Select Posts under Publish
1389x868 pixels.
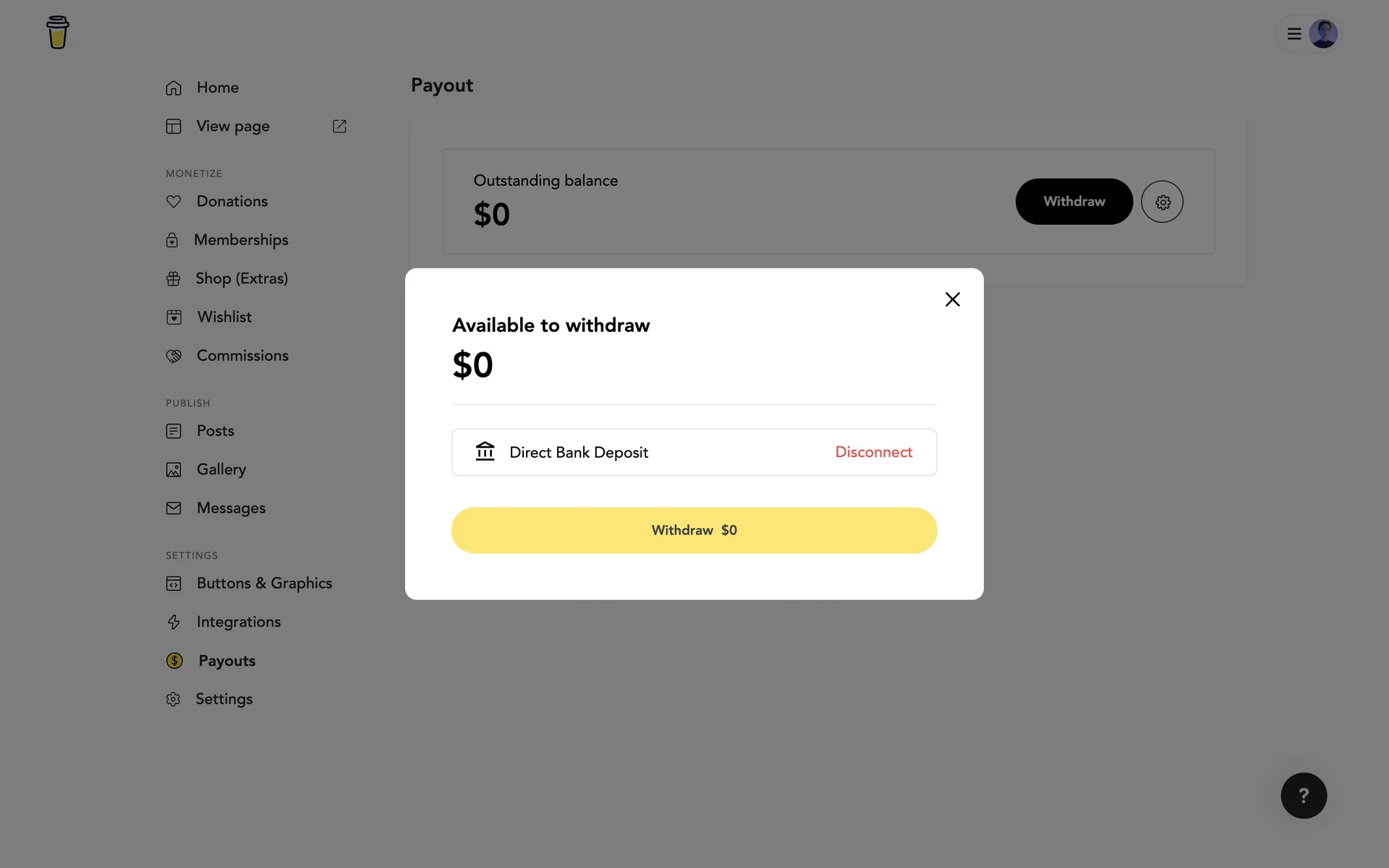[x=216, y=431]
